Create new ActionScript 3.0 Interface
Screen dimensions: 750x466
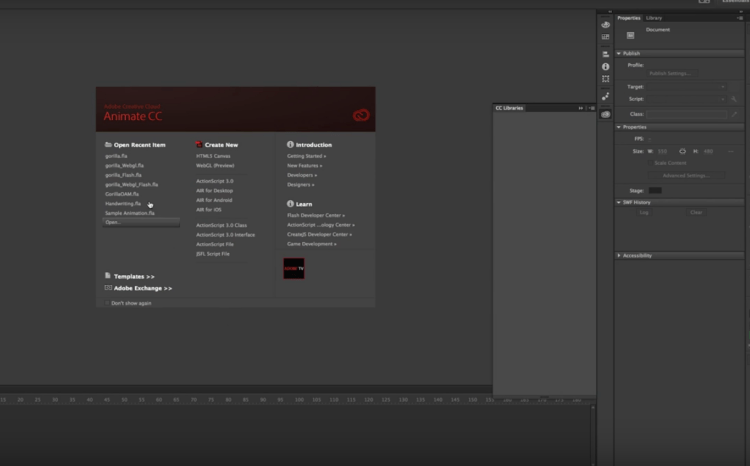[226, 234]
